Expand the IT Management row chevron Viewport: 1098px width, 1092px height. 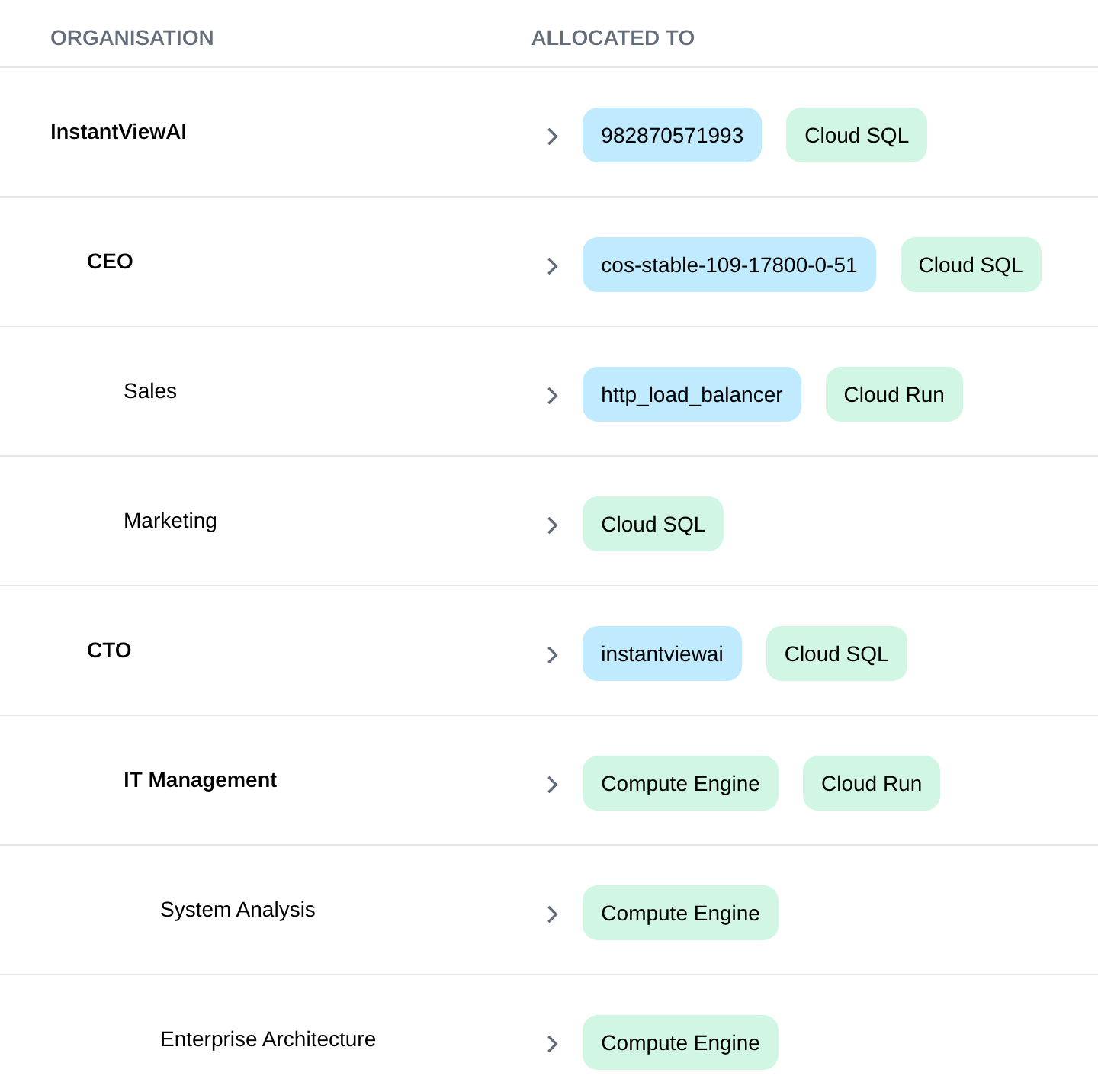pyautogui.click(x=553, y=785)
